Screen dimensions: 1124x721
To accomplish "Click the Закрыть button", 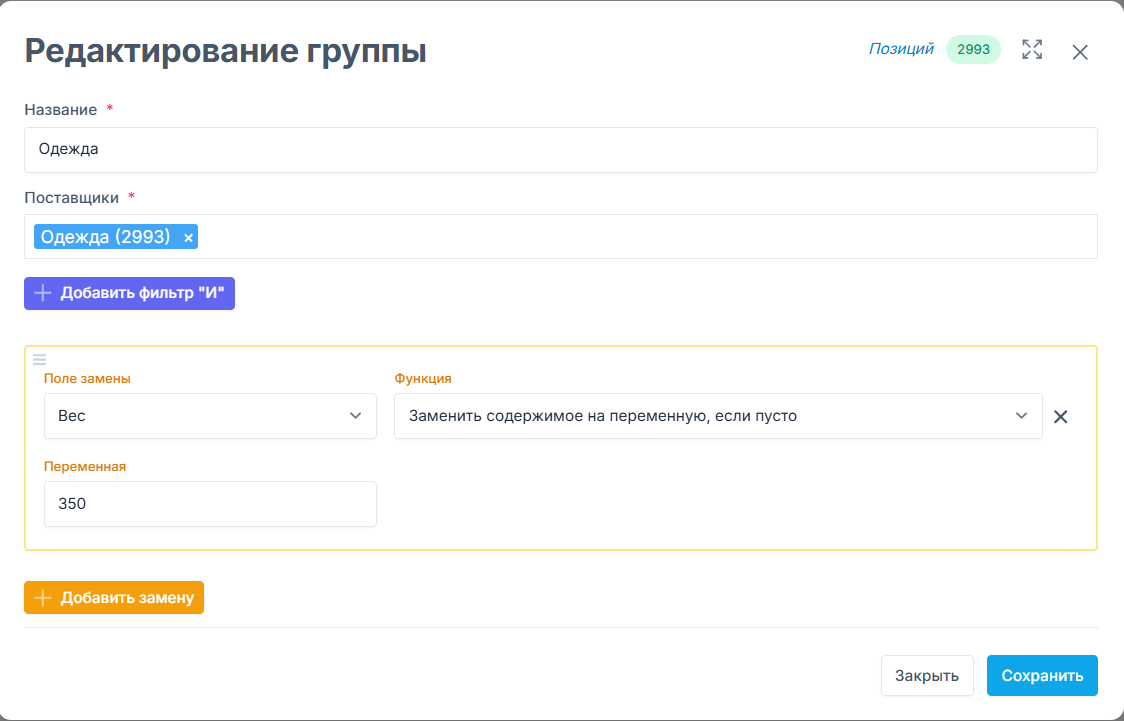I will pos(926,675).
